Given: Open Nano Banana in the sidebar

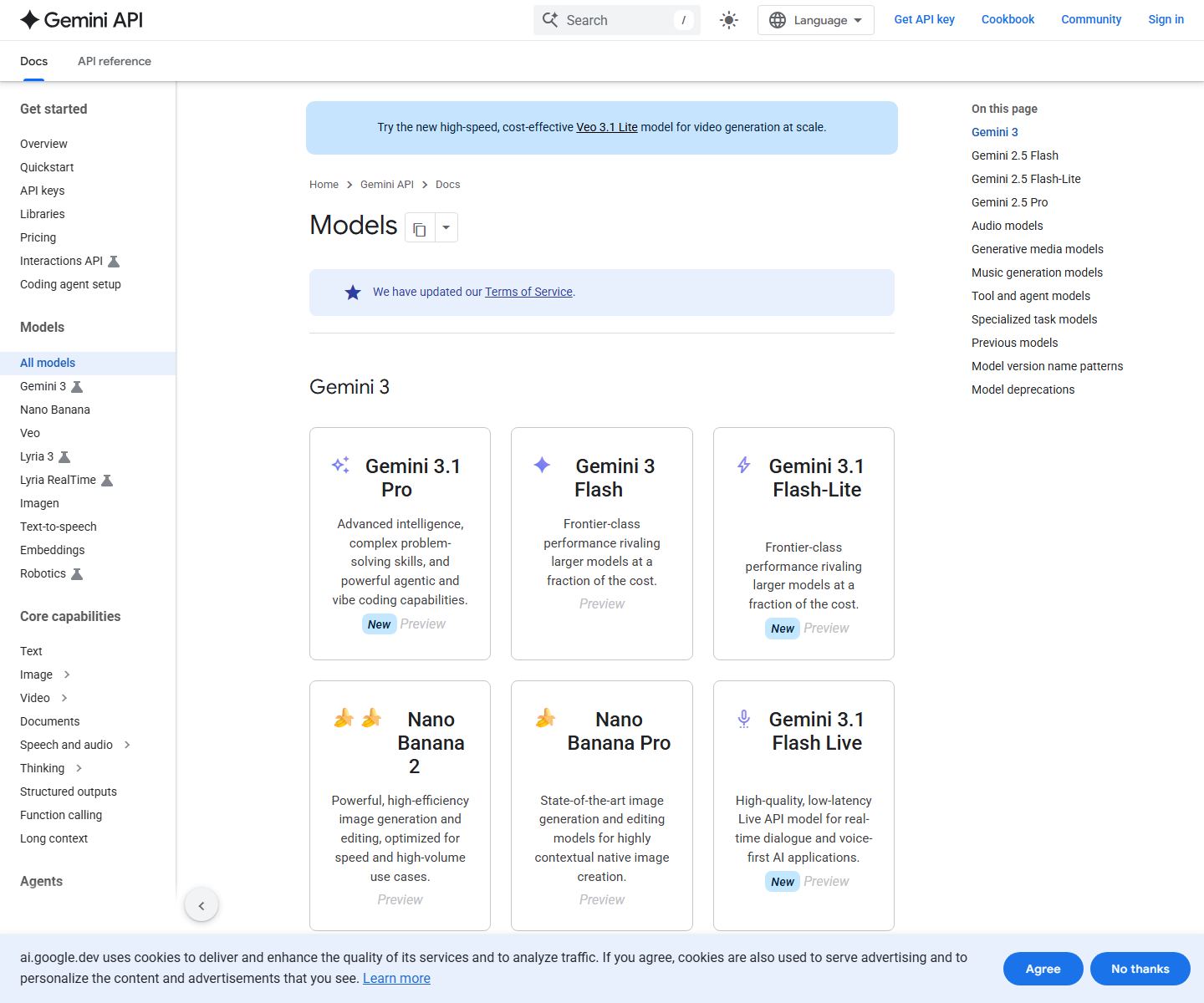Looking at the screenshot, I should coord(55,410).
